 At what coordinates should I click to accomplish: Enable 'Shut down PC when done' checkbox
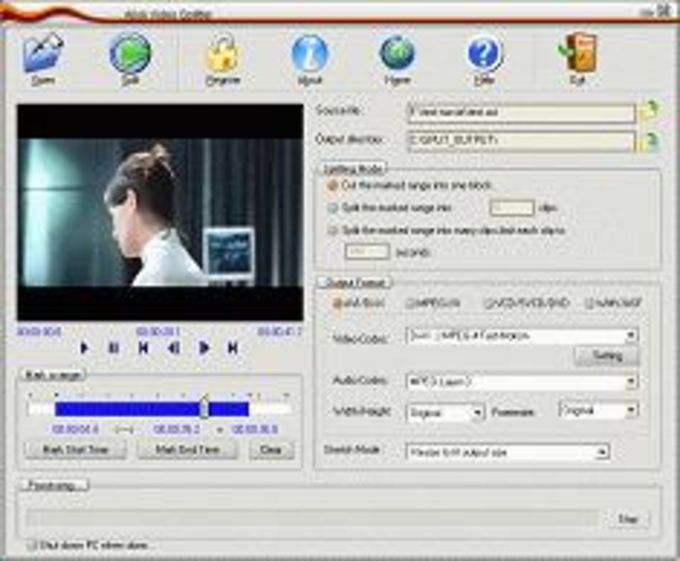pyautogui.click(x=33, y=546)
